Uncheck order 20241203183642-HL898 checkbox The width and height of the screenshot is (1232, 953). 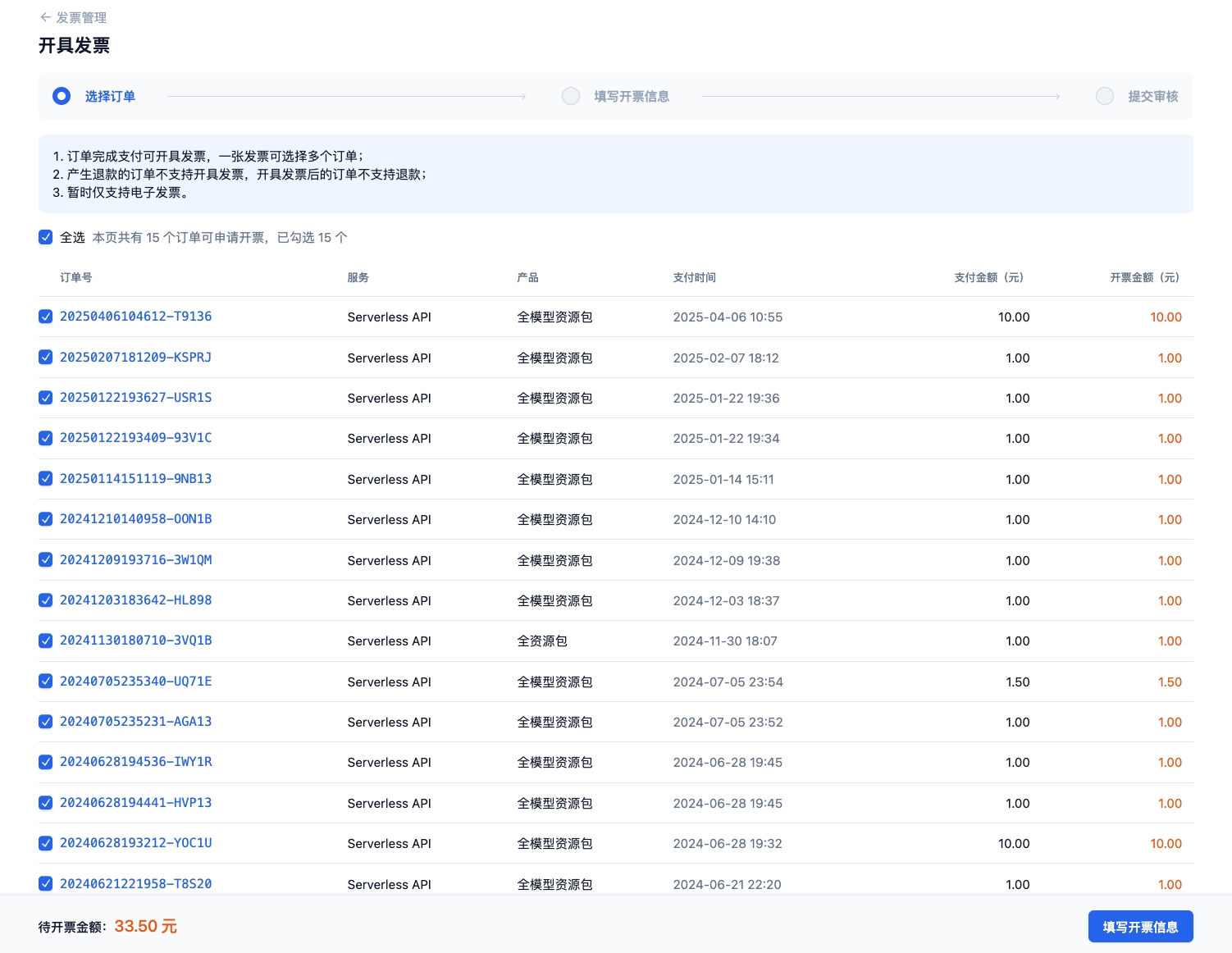tap(46, 600)
